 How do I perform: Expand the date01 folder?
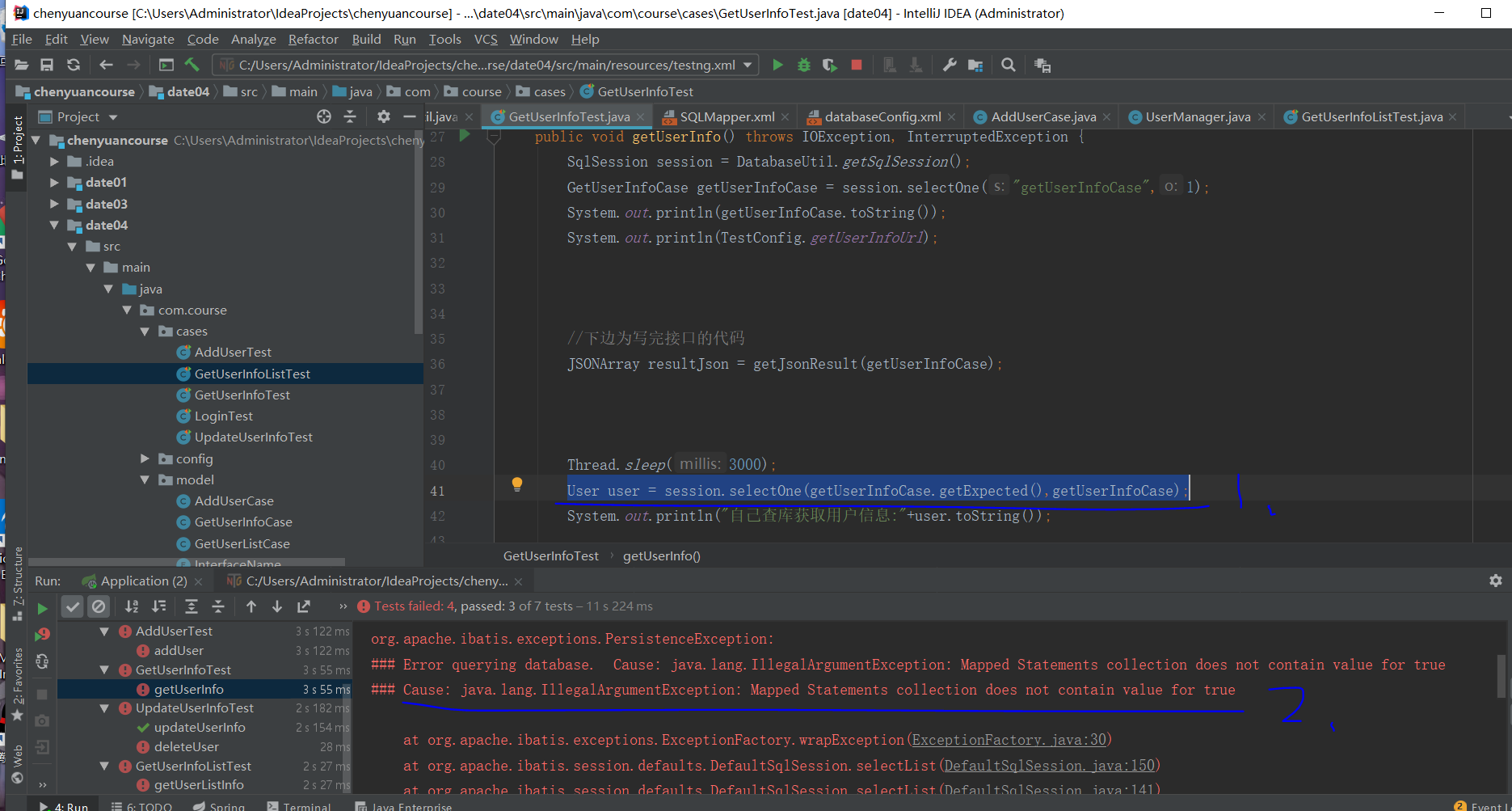(54, 183)
